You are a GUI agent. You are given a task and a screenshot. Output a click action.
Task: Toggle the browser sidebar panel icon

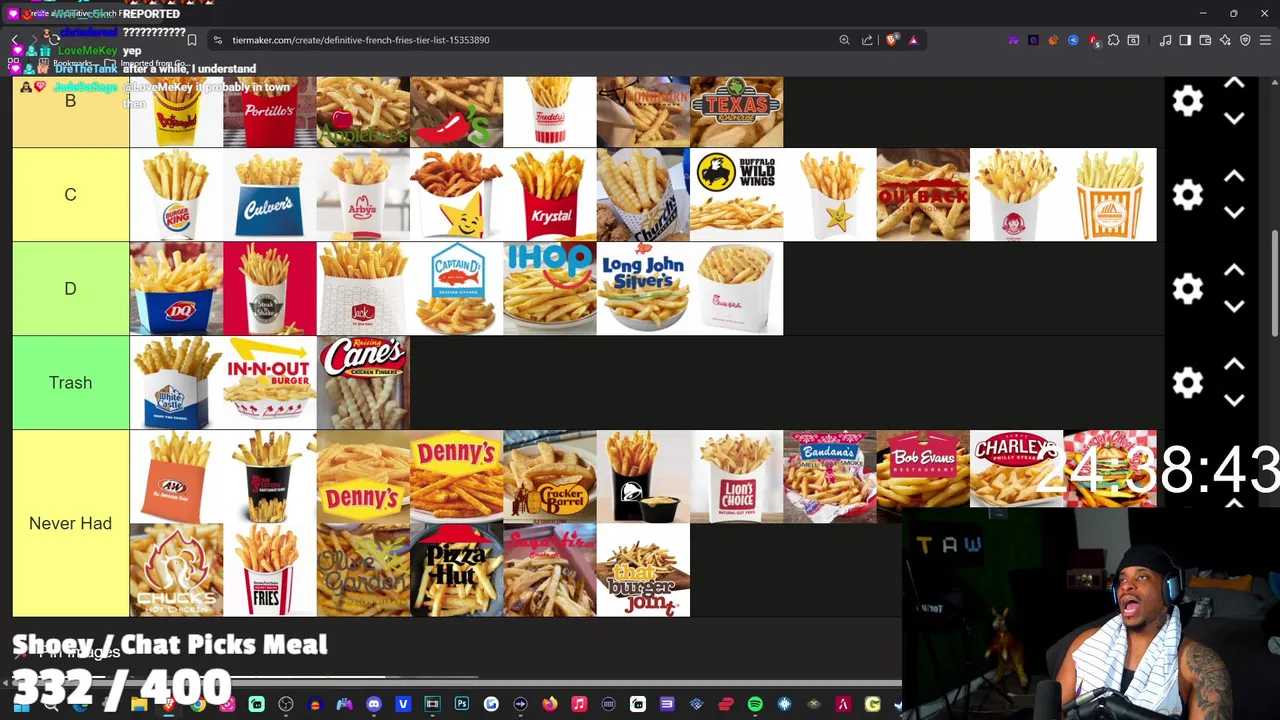point(1185,40)
